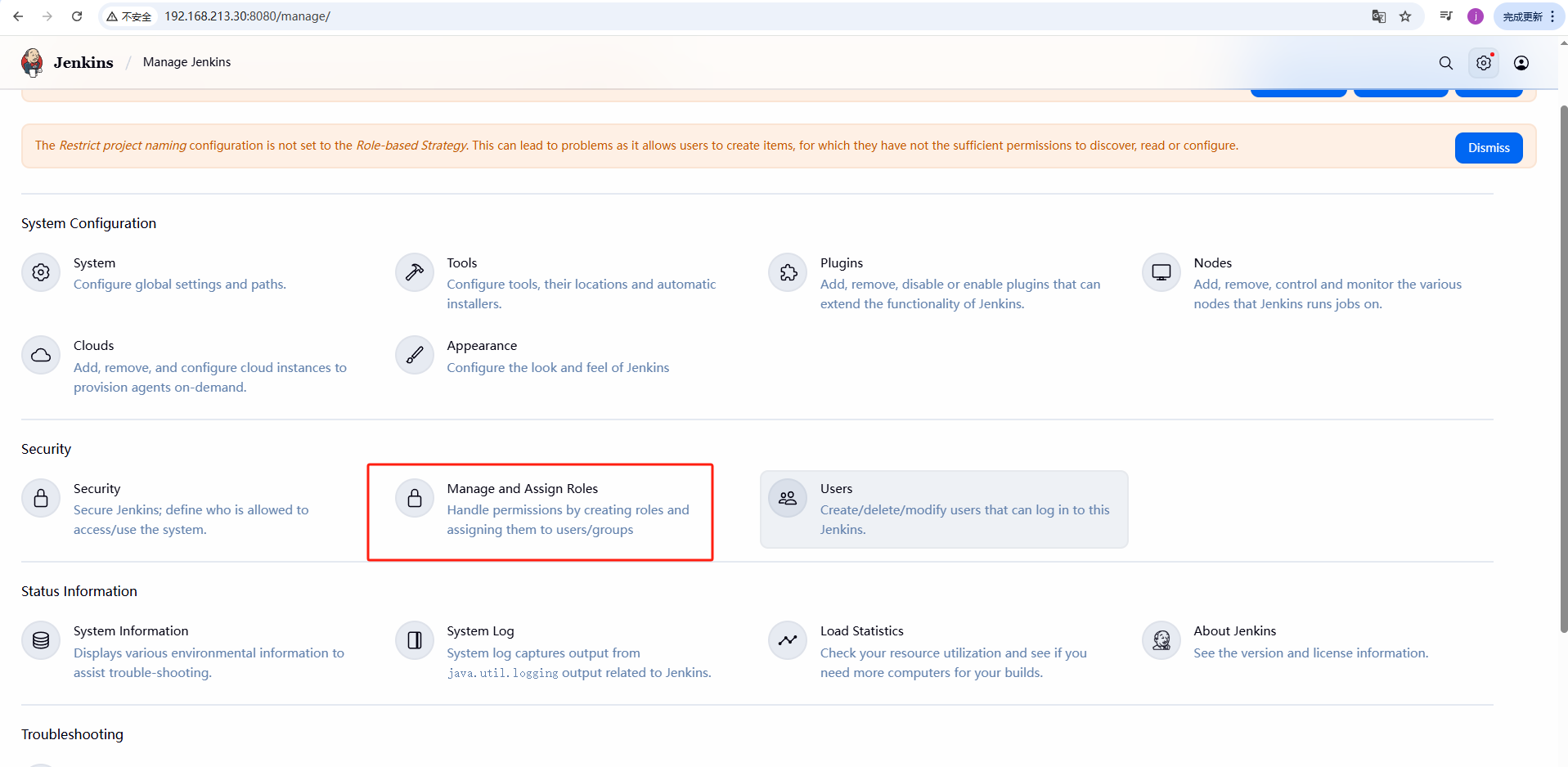Open the browser three-dot menu

tap(1552, 16)
